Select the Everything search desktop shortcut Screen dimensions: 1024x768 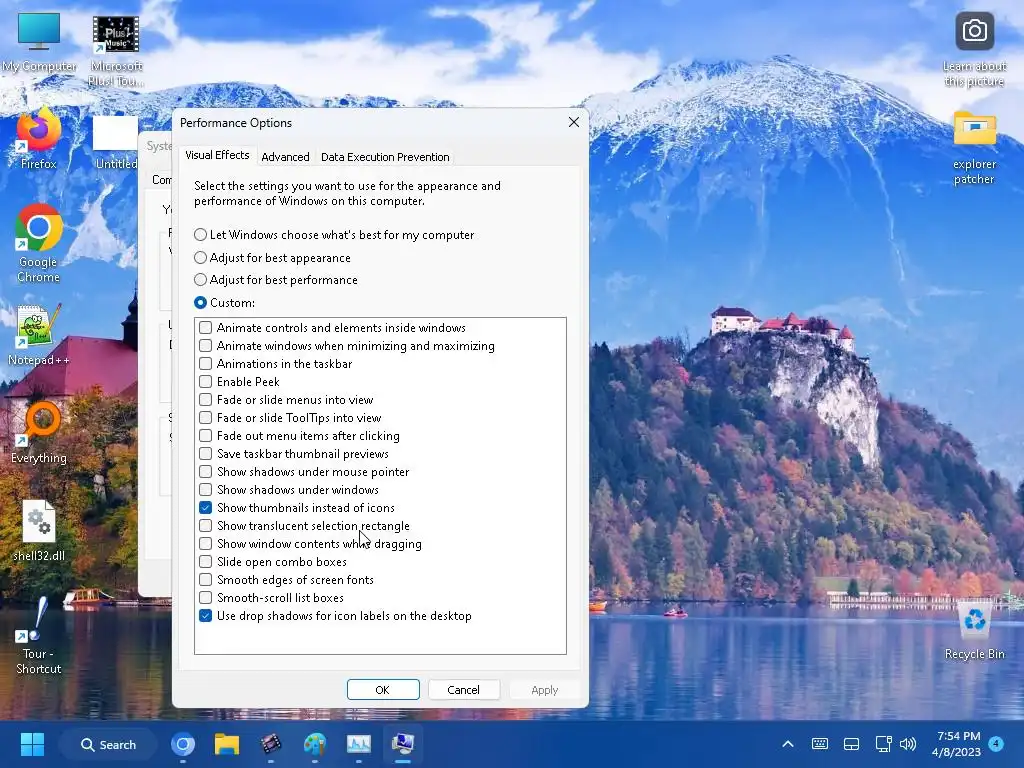pyautogui.click(x=39, y=434)
